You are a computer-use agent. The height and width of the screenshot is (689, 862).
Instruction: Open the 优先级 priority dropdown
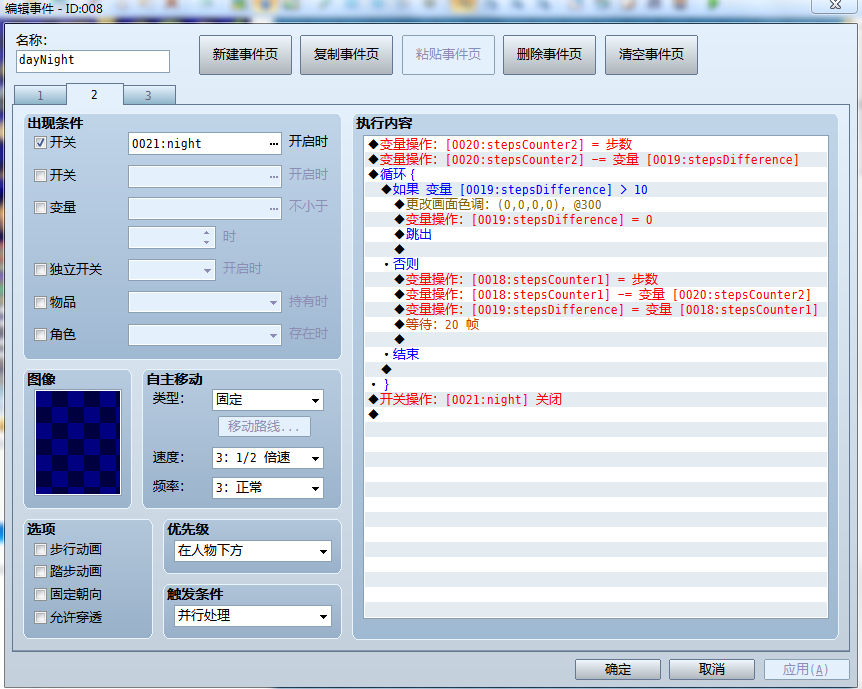tap(253, 551)
